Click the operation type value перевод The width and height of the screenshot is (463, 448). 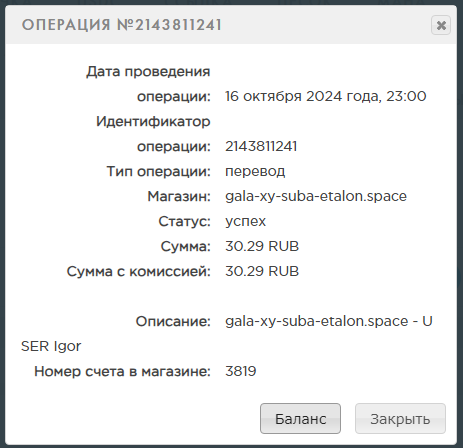tap(255, 172)
